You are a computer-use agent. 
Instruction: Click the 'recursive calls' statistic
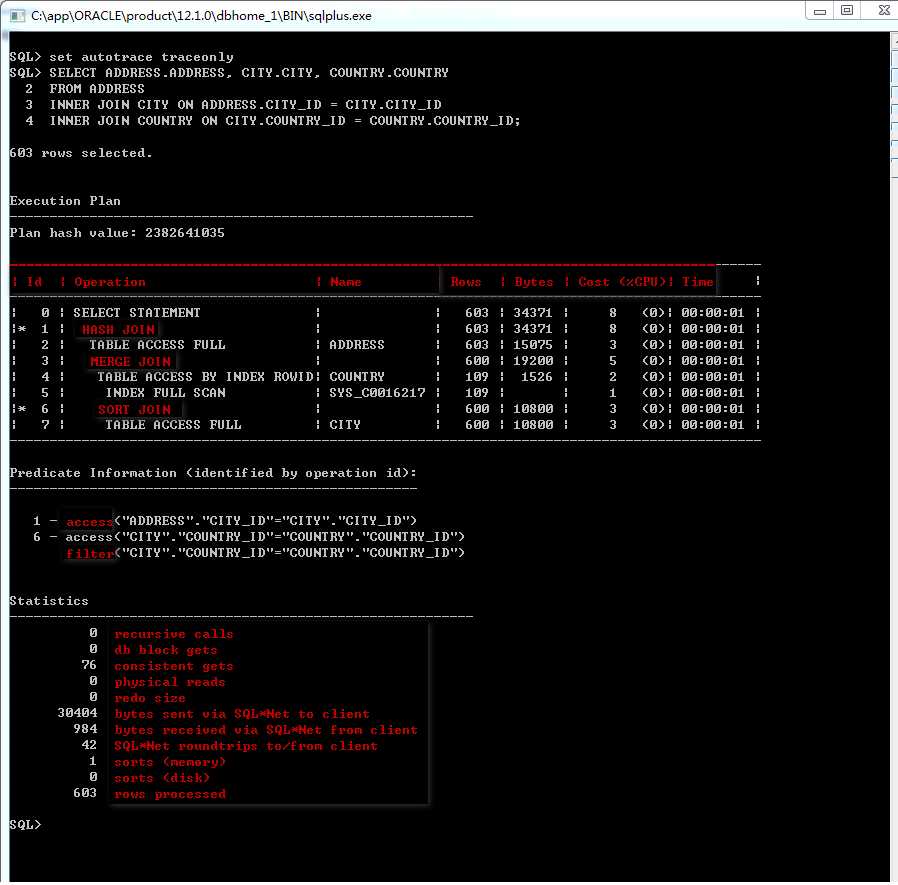[174, 634]
